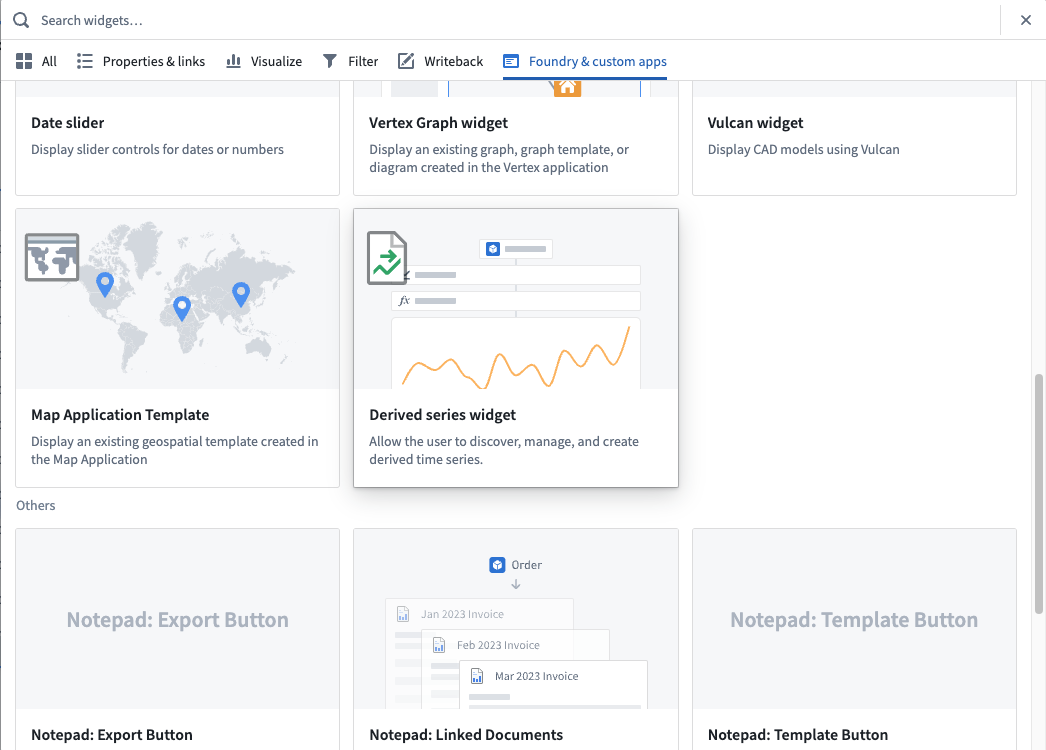Click the Filter funnel icon

click(330, 61)
